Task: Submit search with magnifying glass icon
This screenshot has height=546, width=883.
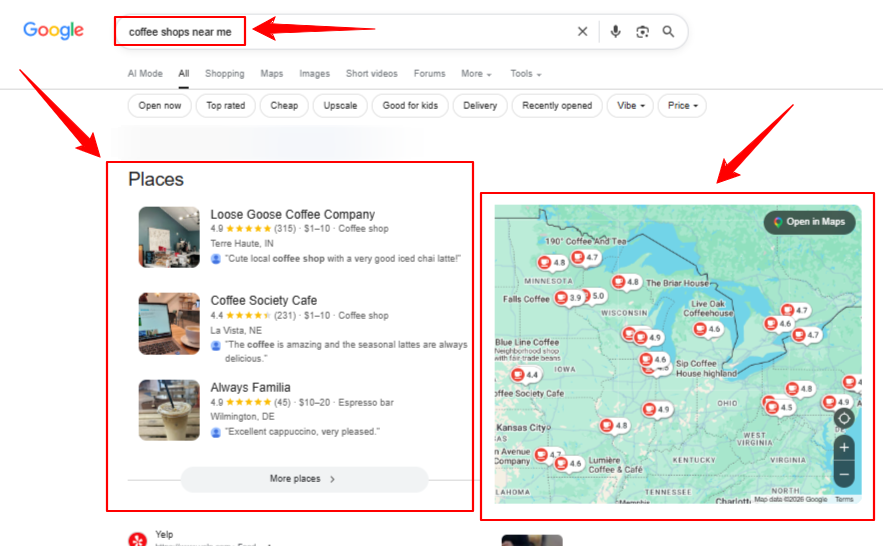Action: pyautogui.click(x=668, y=32)
